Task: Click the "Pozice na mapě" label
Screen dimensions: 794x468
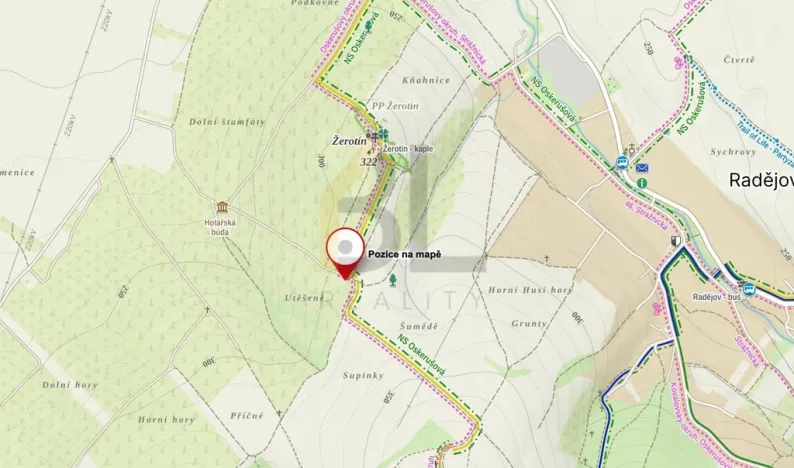Action: (x=405, y=254)
